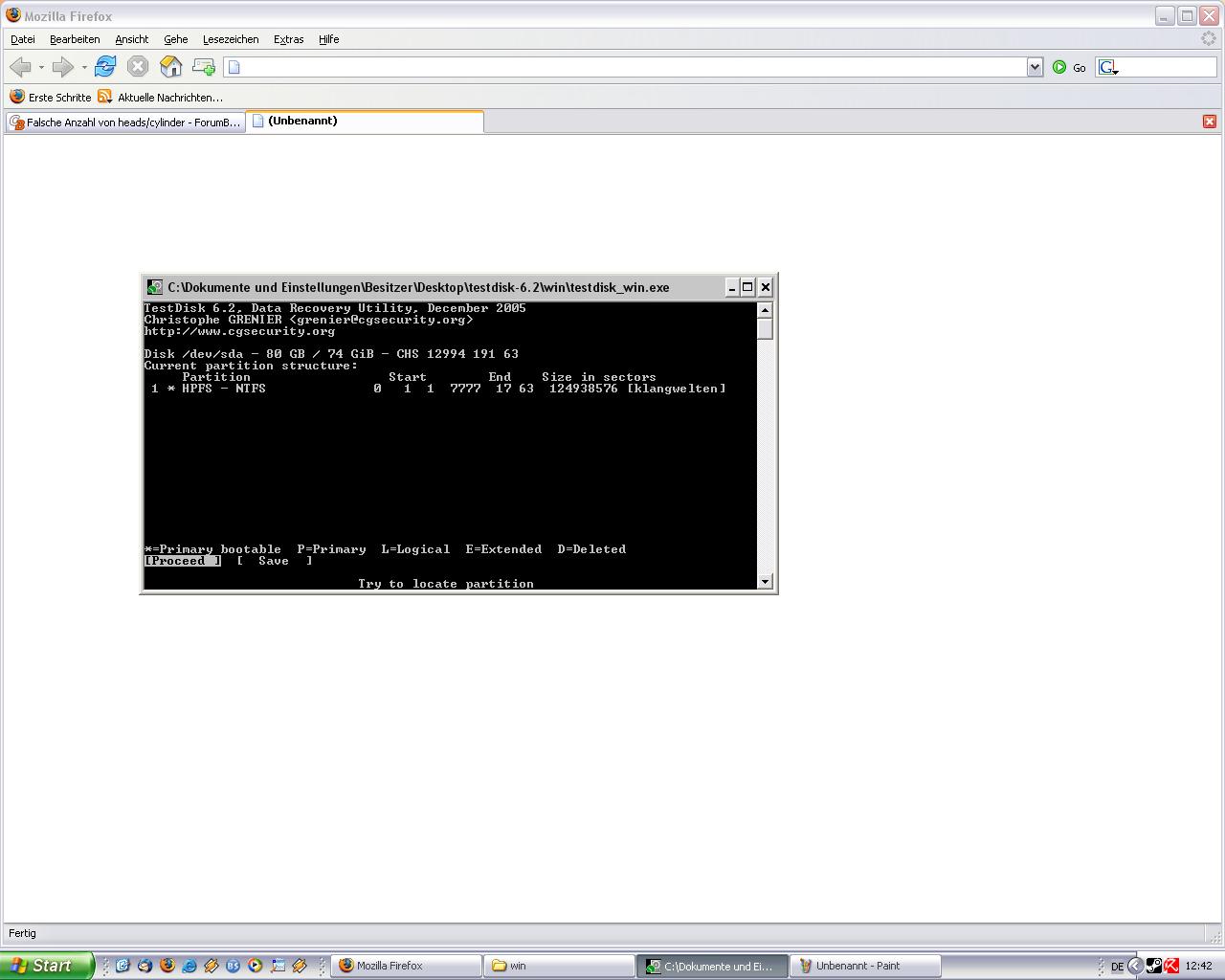Reload the page with the blue refresh icon
Image resolution: width=1225 pixels, height=980 pixels.
(105, 66)
